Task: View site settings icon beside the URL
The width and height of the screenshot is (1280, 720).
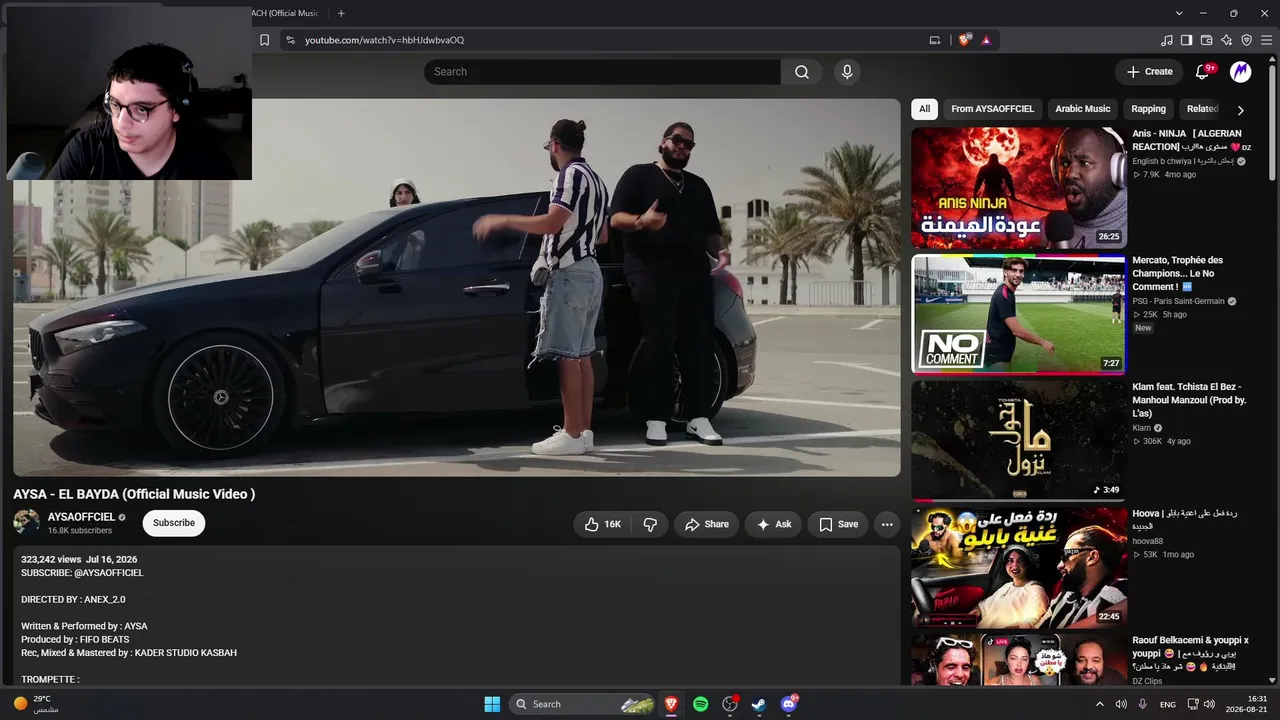Action: [290, 40]
